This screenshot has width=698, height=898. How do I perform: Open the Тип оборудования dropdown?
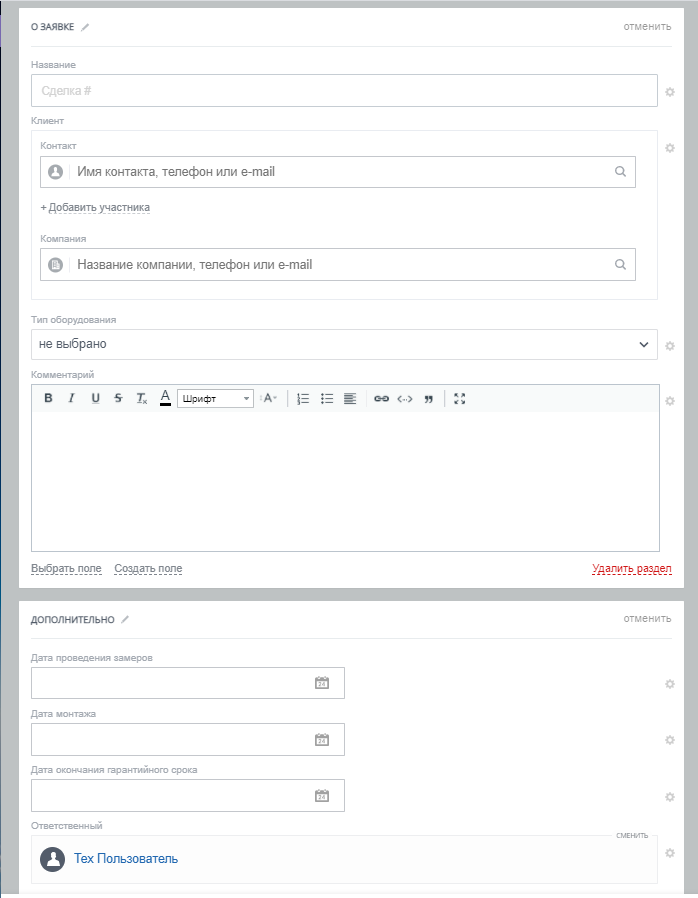(x=344, y=344)
